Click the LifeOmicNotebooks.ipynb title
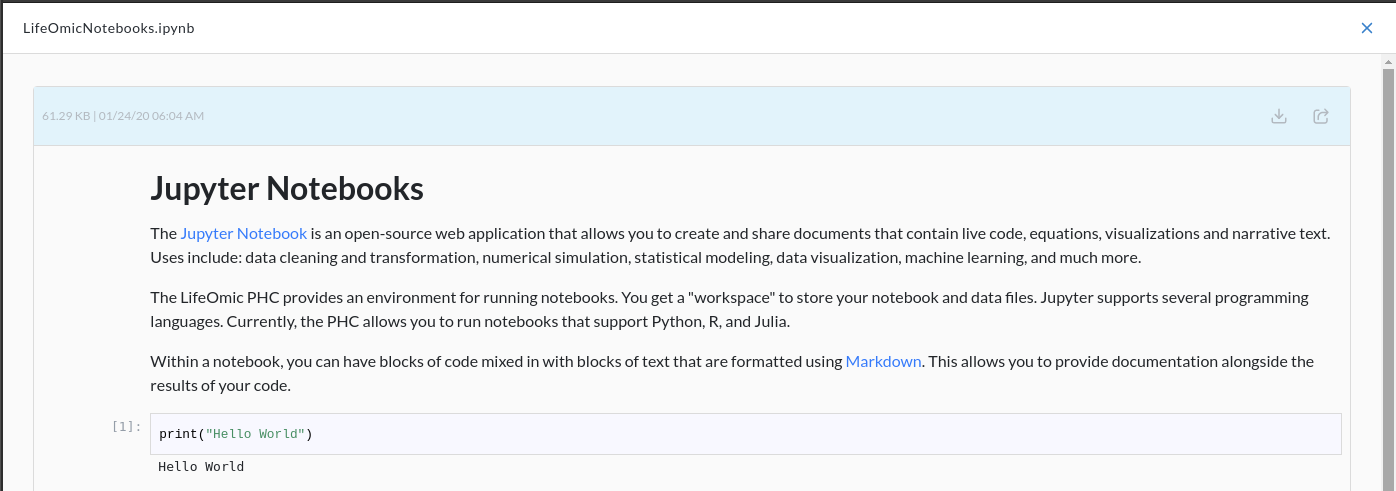1396x491 pixels. pos(108,28)
